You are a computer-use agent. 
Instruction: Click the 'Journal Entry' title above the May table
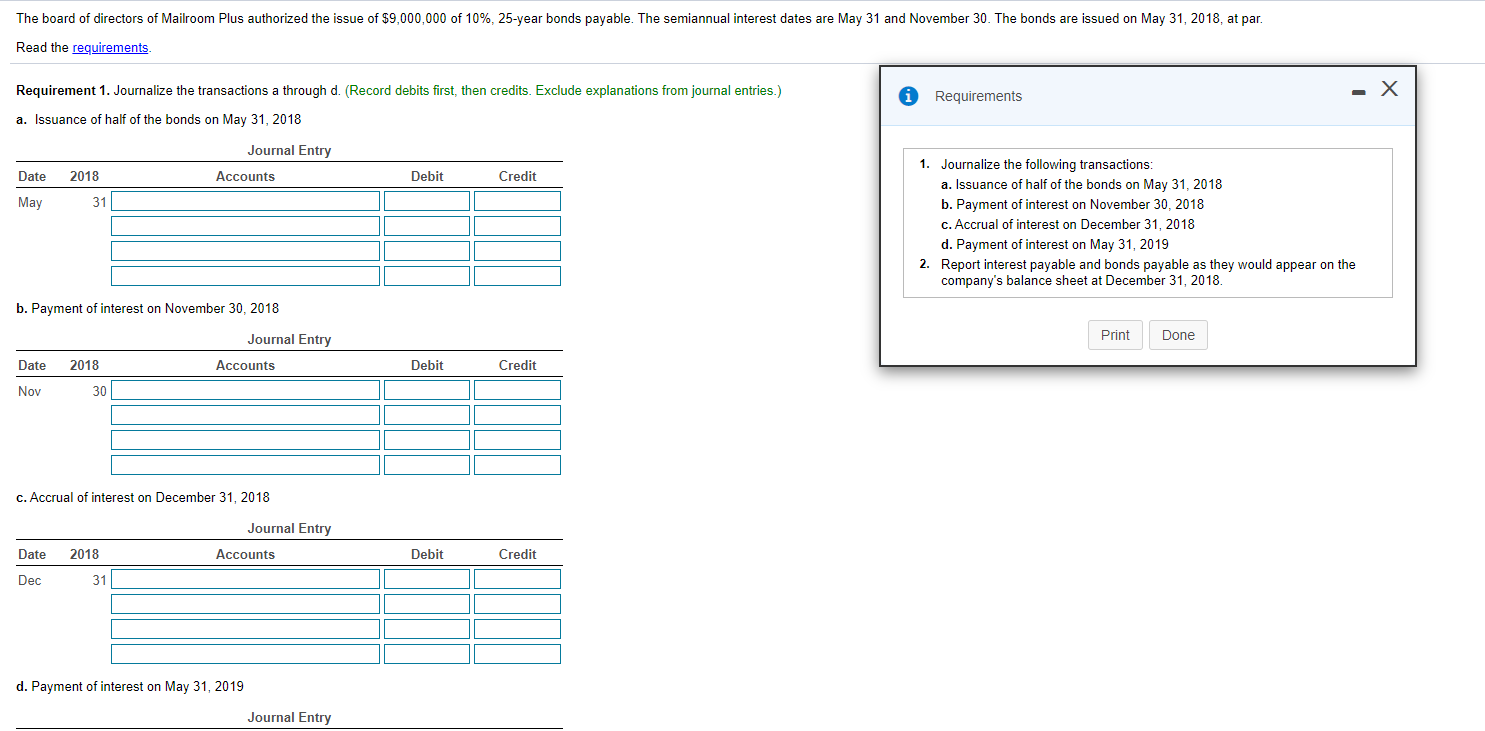click(x=289, y=151)
